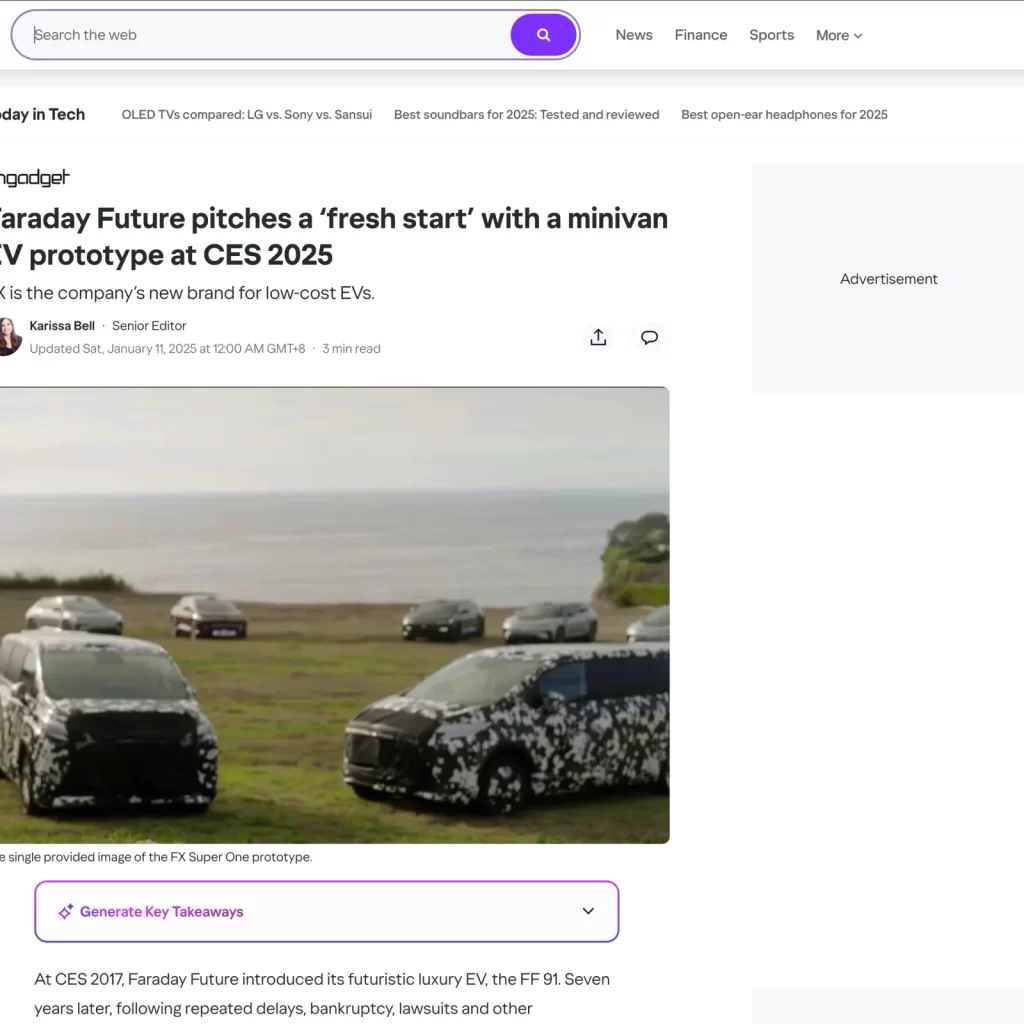Viewport: 1024px width, 1024px height.
Task: Click Karissa Bell's author avatar
Action: (9, 337)
